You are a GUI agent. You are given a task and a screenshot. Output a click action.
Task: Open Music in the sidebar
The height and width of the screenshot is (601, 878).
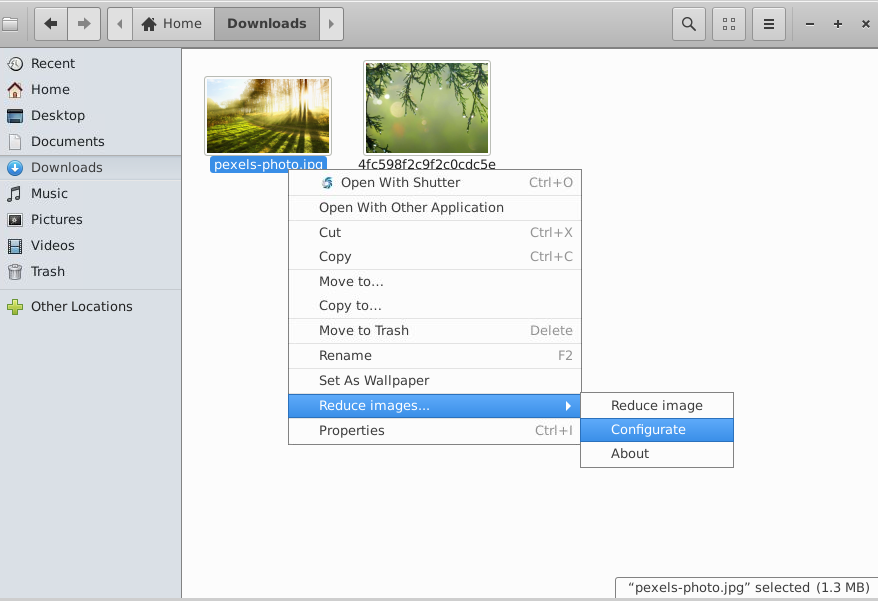click(90, 194)
